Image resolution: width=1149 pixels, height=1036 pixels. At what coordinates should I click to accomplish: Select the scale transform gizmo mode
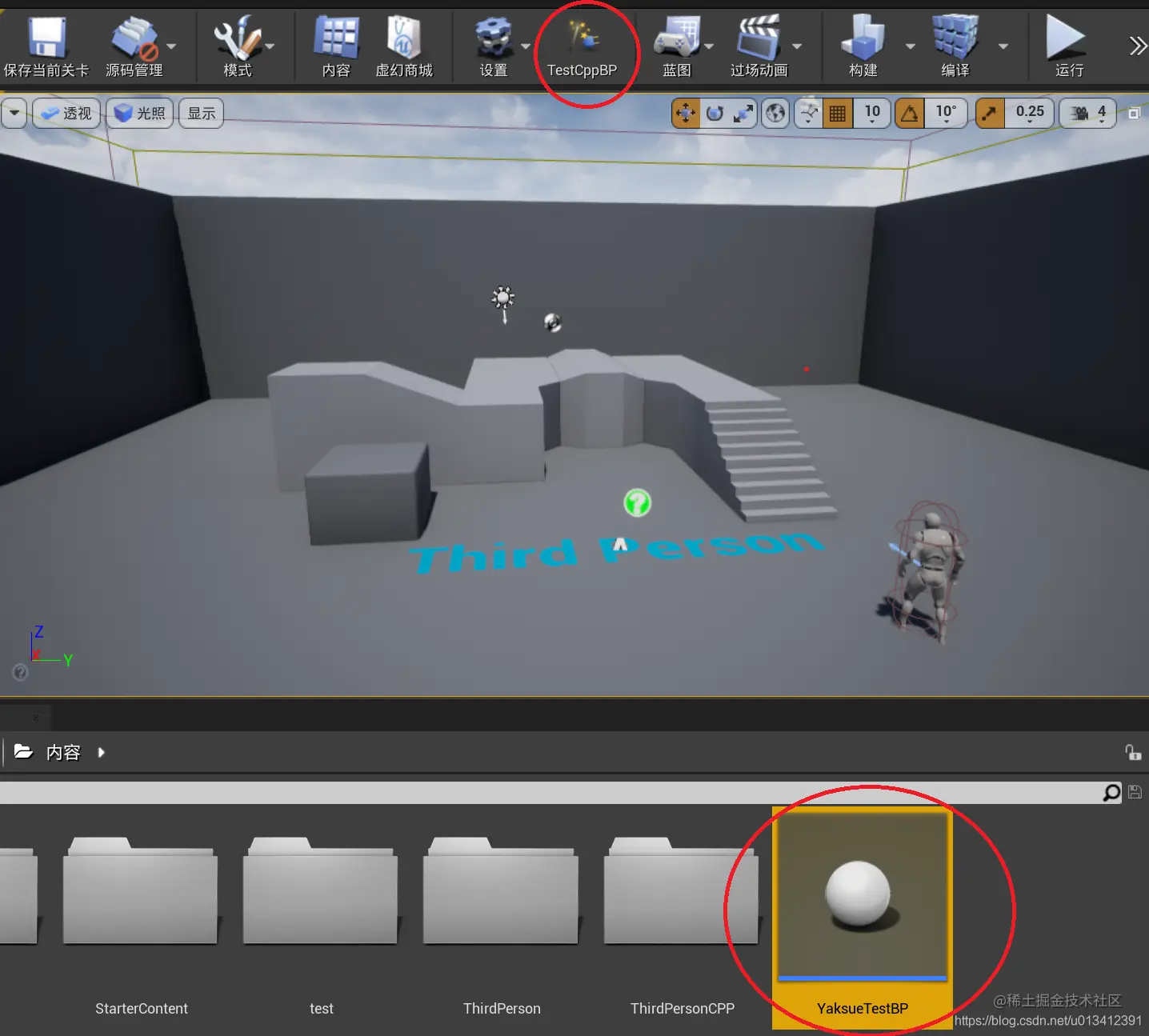tap(743, 114)
